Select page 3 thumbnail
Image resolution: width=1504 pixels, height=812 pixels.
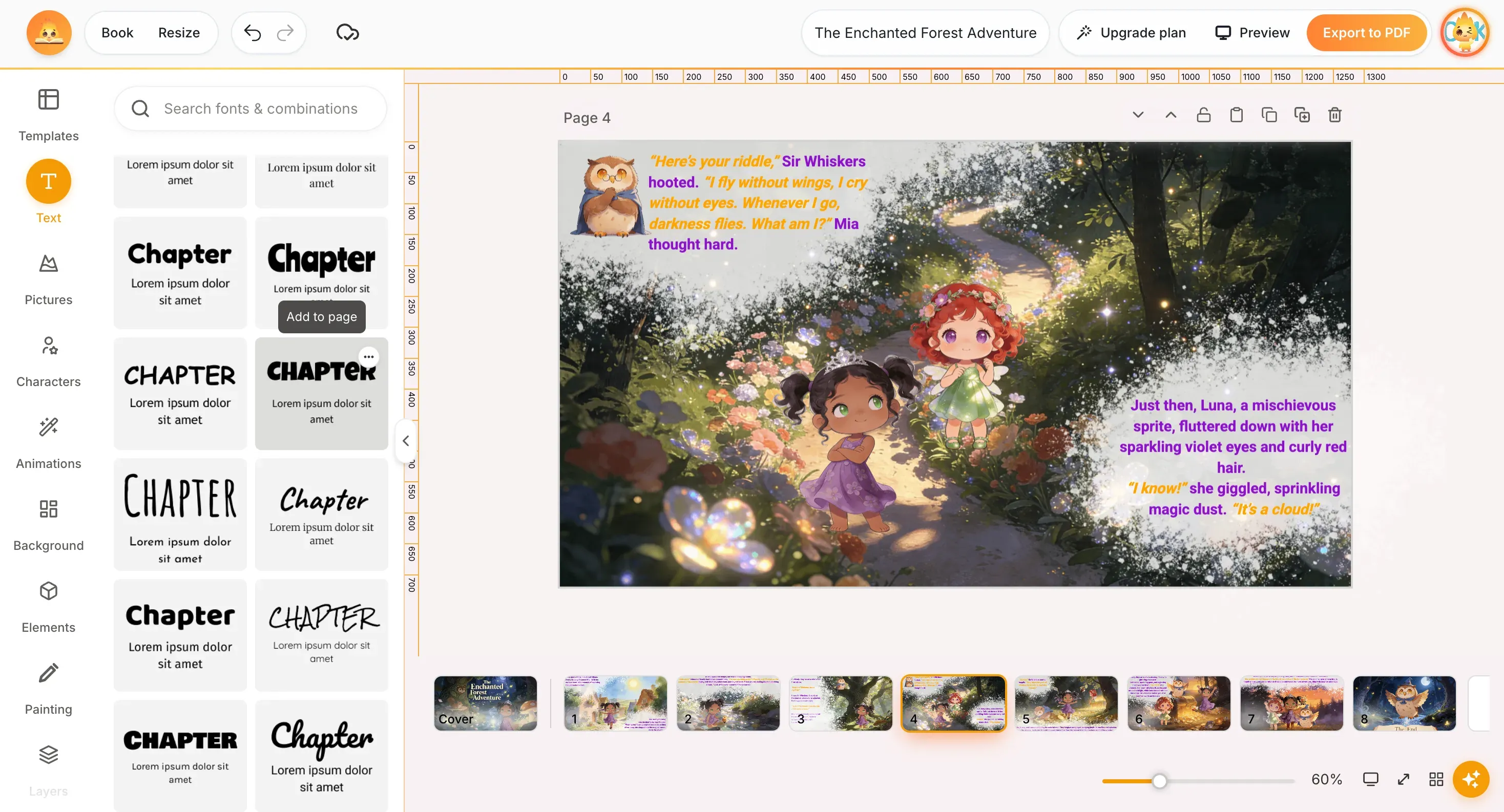(x=841, y=703)
